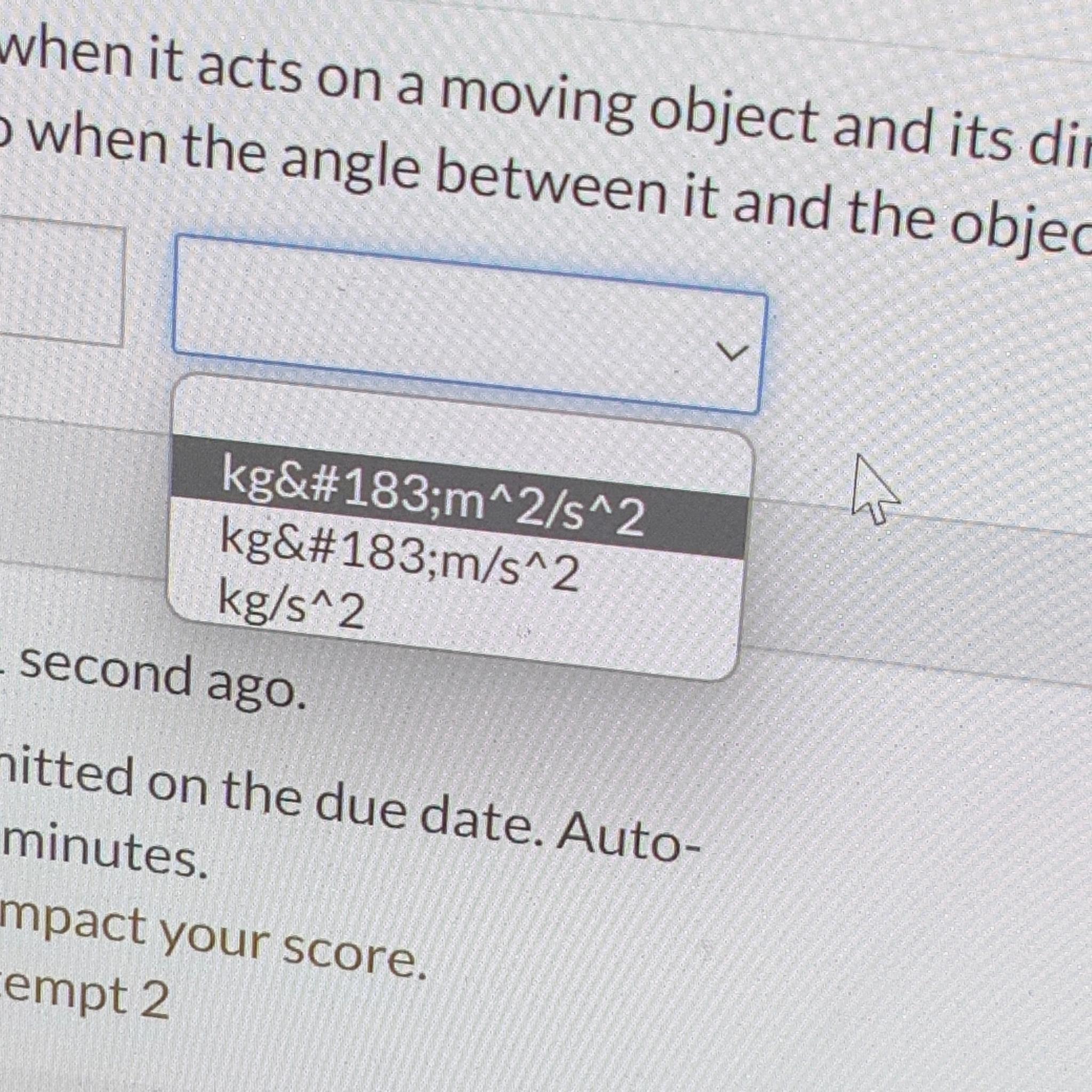Select the kg&#183;m^2/s^2 option
Screen dimensions: 1092x1092
[x=461, y=496]
